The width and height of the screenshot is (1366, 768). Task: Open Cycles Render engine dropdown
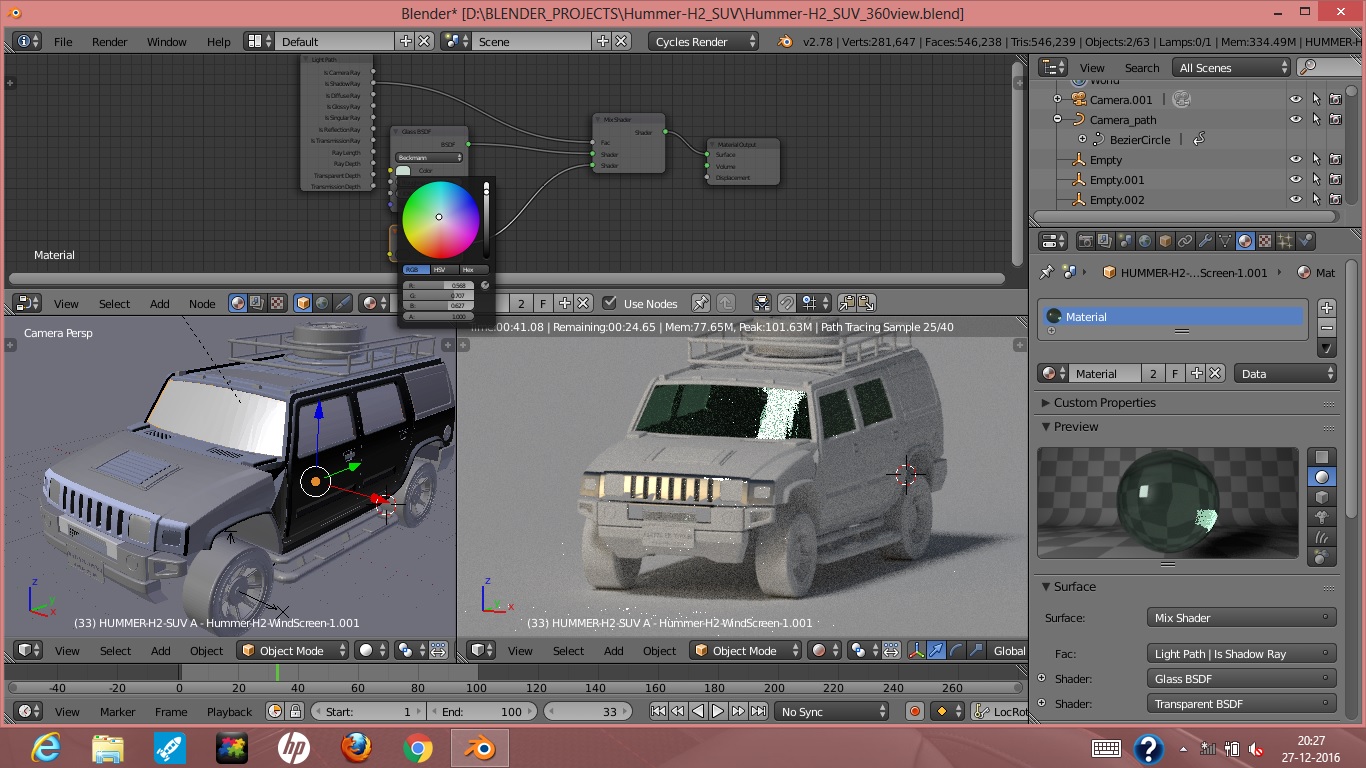click(704, 41)
